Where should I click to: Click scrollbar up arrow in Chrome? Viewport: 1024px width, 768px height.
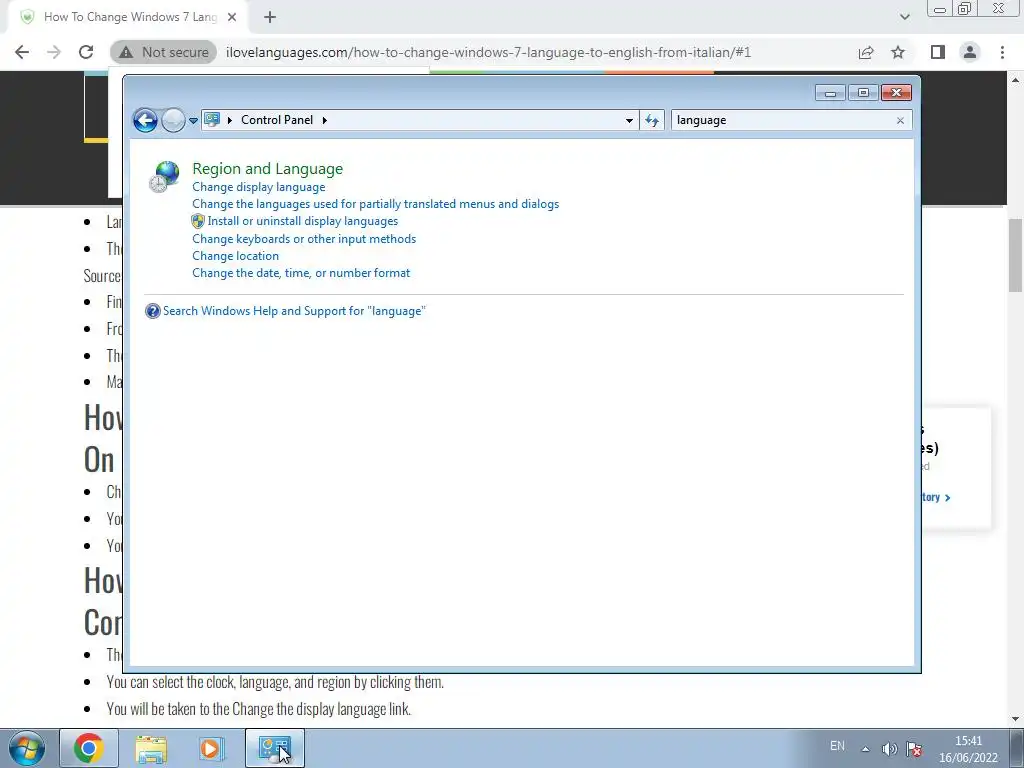pyautogui.click(x=1016, y=80)
